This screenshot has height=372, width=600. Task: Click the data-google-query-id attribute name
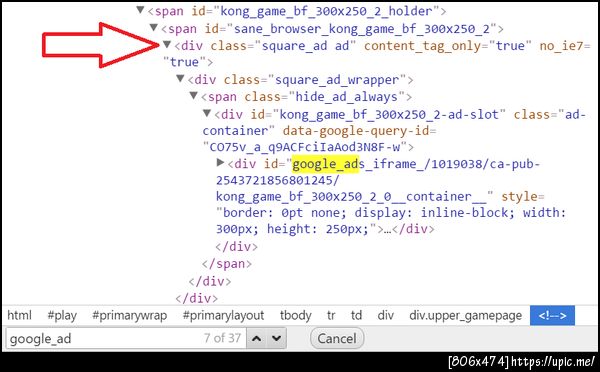(356, 131)
